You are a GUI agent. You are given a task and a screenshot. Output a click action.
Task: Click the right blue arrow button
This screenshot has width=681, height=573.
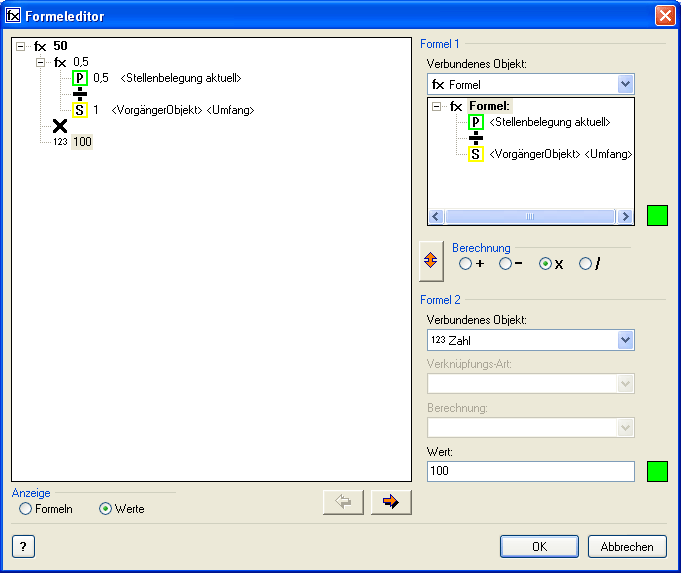pos(391,502)
